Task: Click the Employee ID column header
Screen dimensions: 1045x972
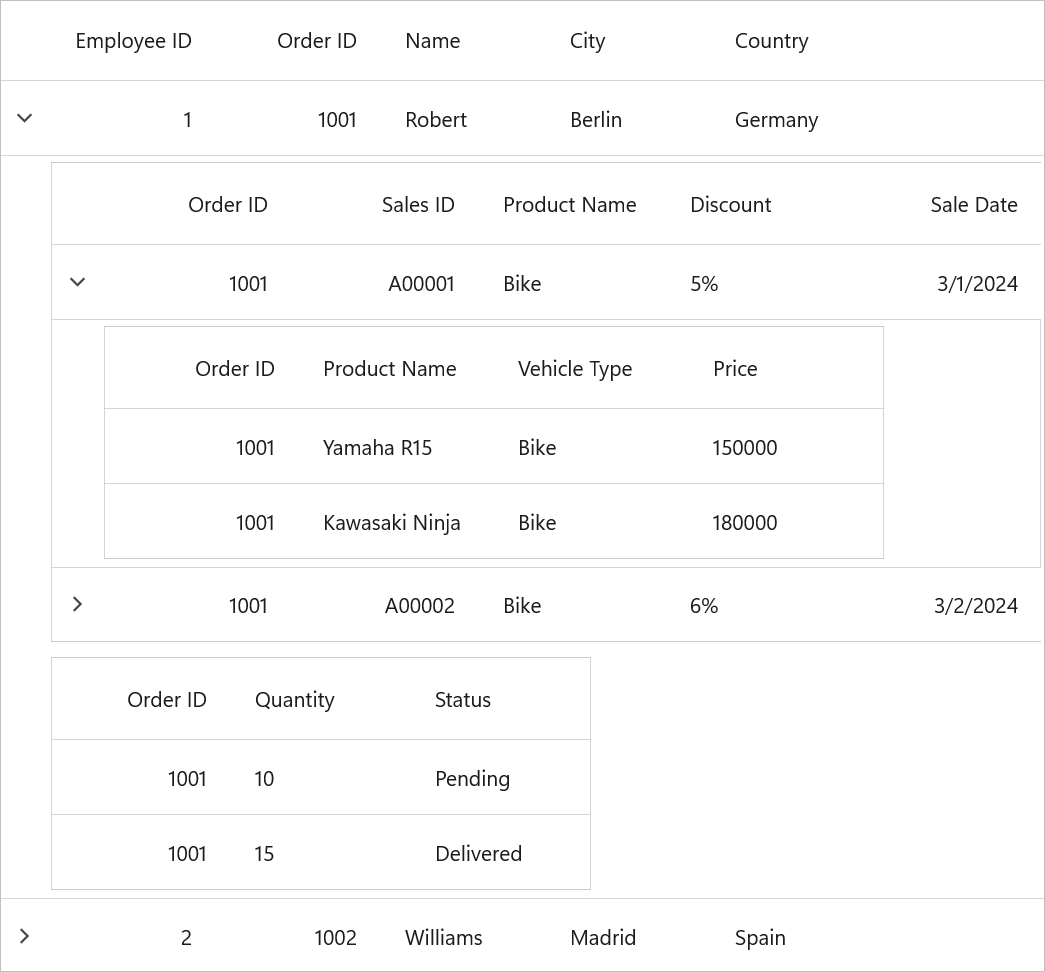Action: [x=133, y=41]
